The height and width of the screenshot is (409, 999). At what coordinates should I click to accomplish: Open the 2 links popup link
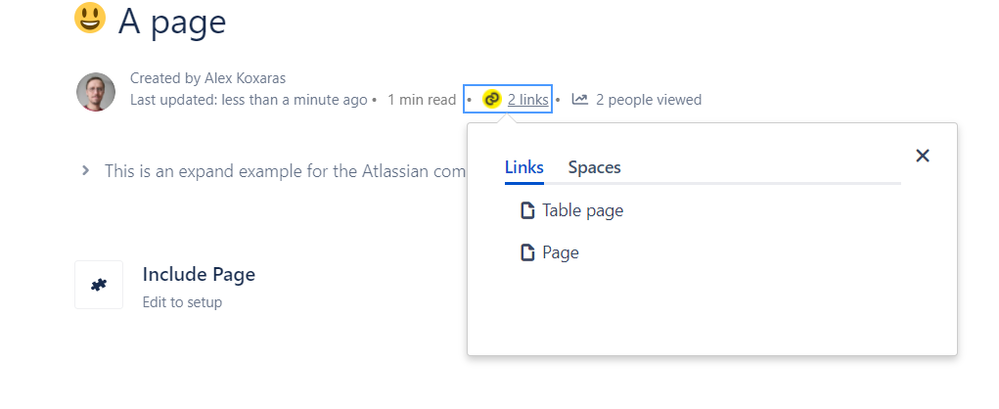click(x=528, y=99)
